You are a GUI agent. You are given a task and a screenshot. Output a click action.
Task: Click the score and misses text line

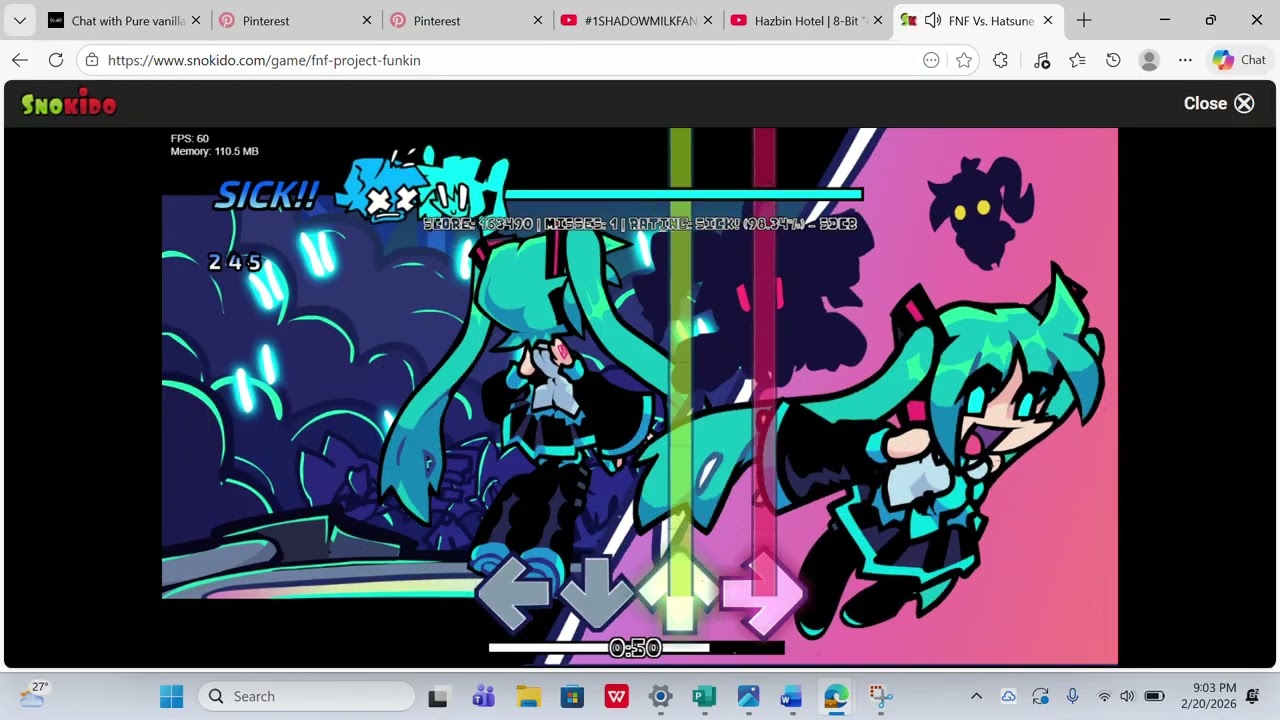point(640,224)
